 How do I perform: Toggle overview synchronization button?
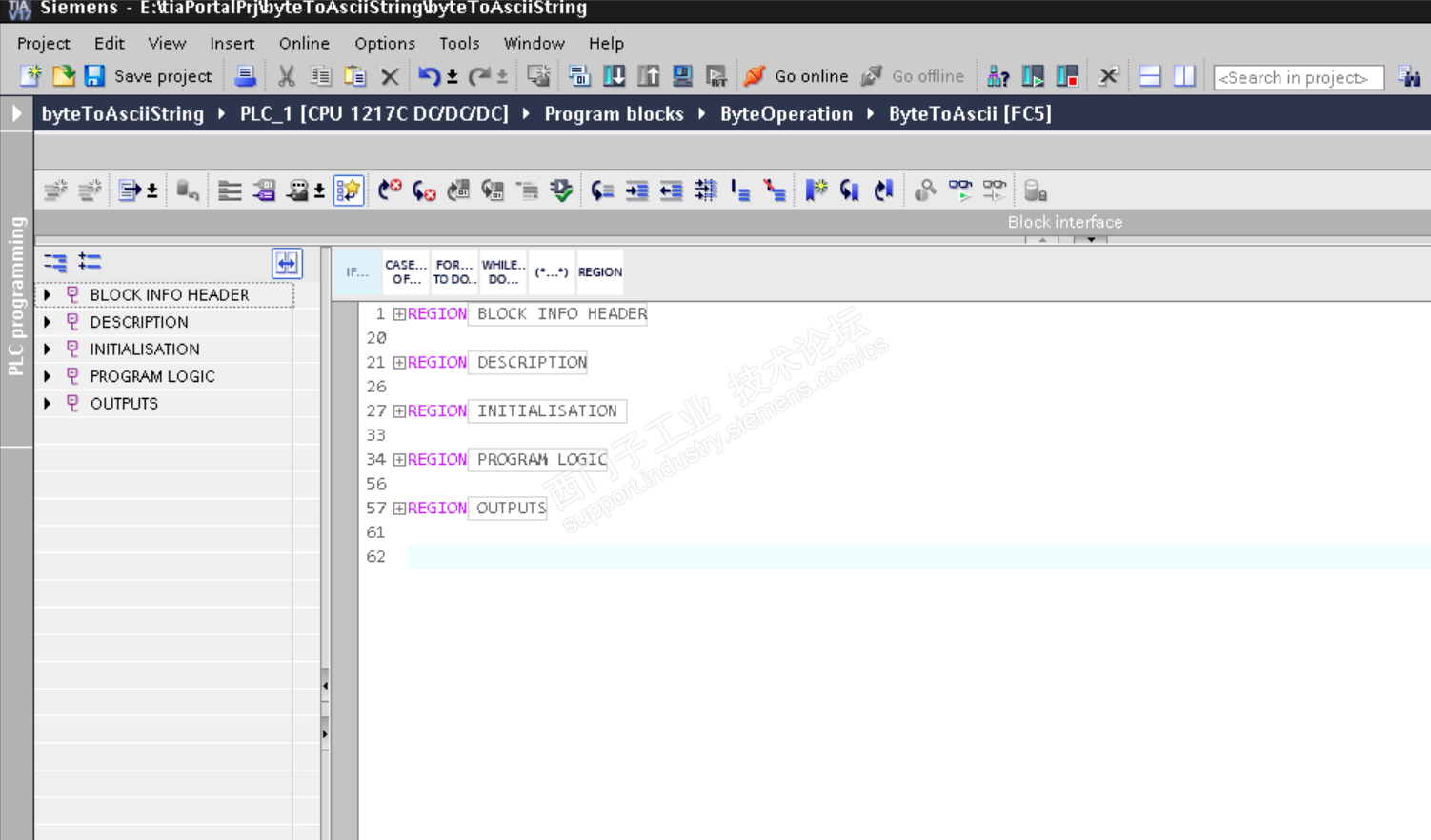pos(287,263)
